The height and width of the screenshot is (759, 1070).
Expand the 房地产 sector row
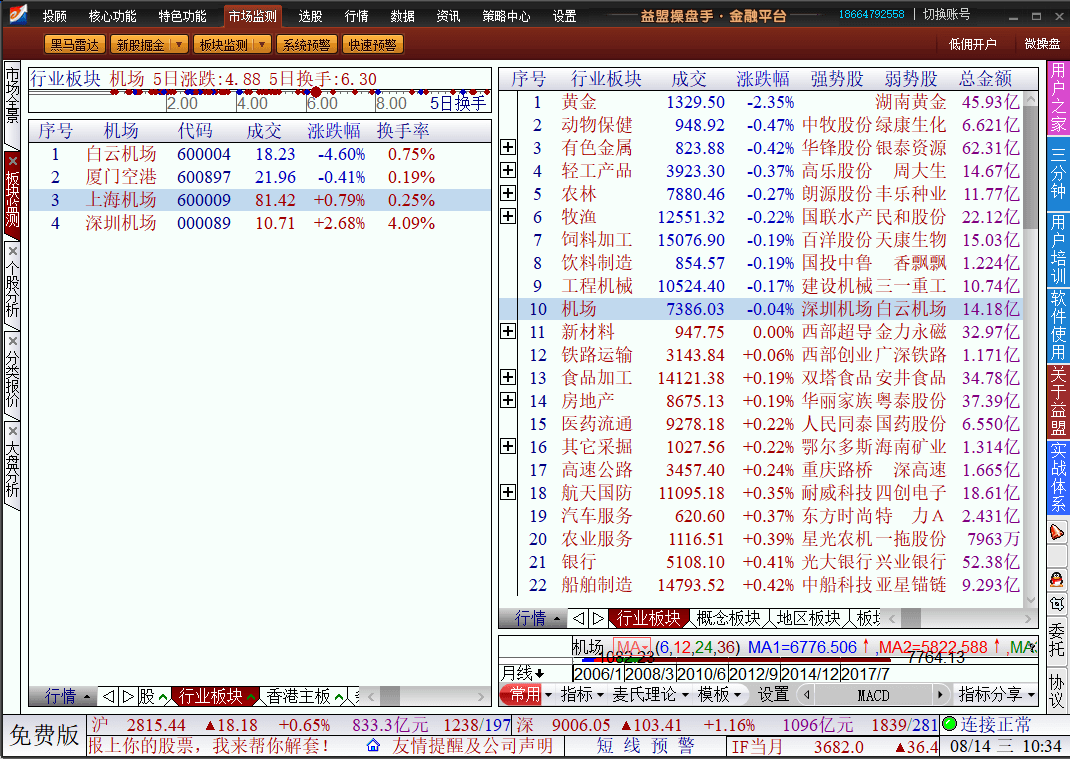click(508, 400)
